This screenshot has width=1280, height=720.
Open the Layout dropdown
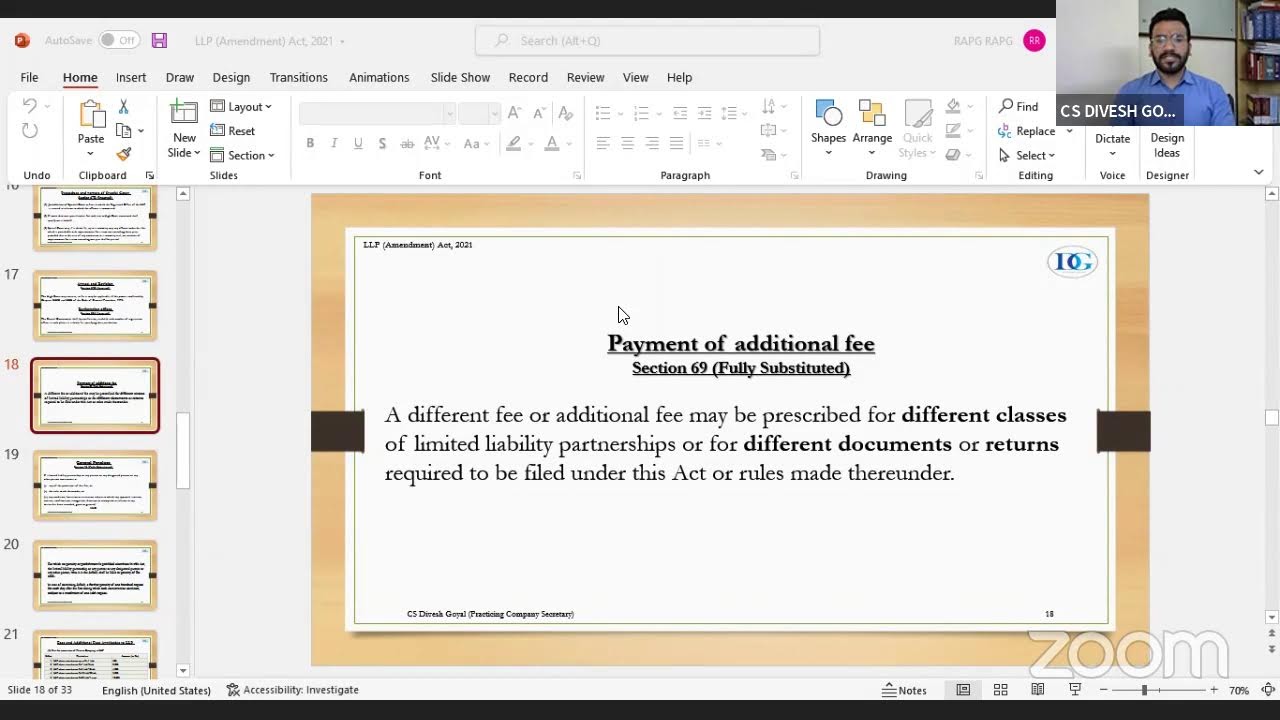[x=240, y=107]
